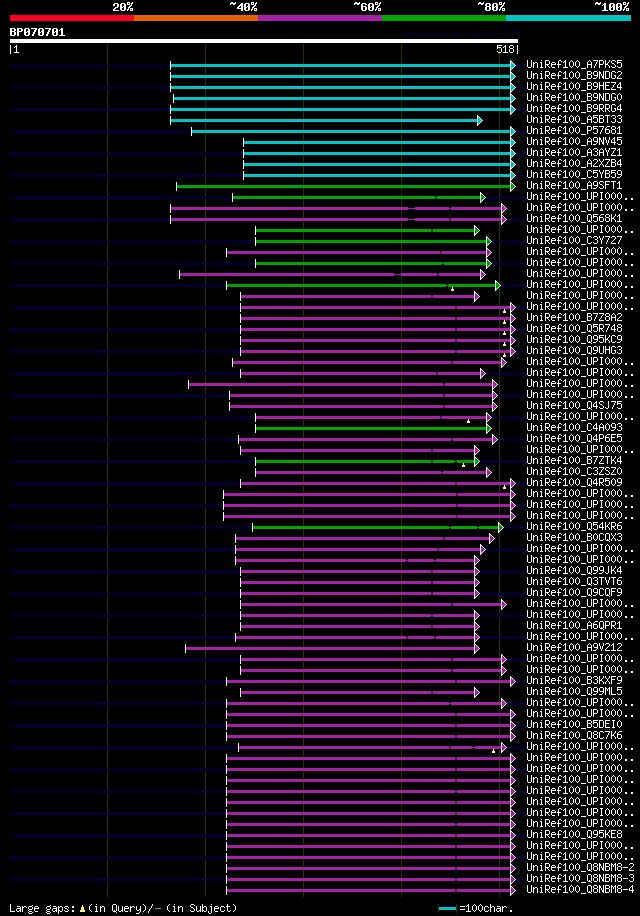
Task: Select the UniRef100_C5YB59 hit label
Action: click(x=574, y=175)
